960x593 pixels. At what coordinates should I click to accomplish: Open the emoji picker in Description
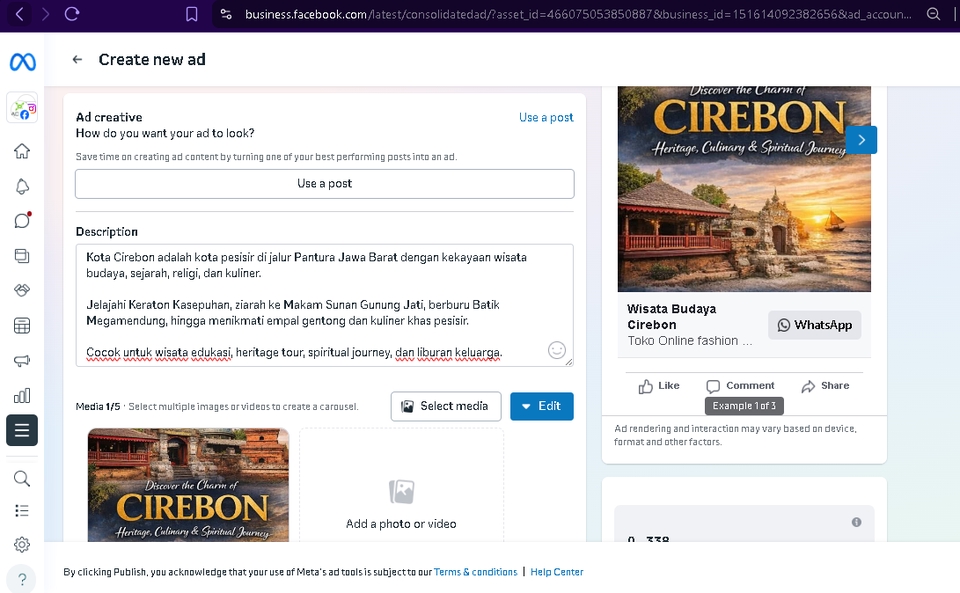coord(557,350)
